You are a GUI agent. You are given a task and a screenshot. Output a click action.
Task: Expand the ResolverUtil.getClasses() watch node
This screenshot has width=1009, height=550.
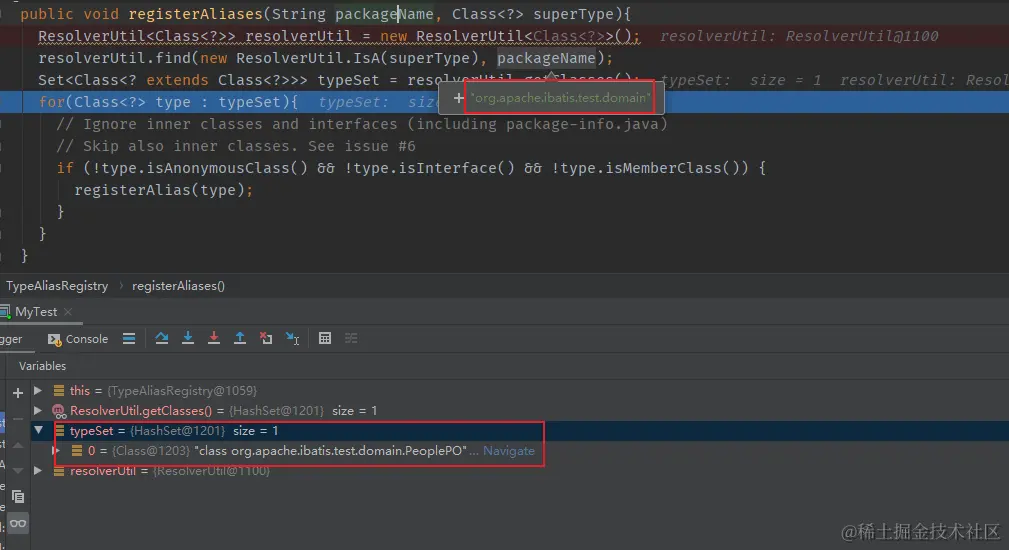tap(38, 410)
